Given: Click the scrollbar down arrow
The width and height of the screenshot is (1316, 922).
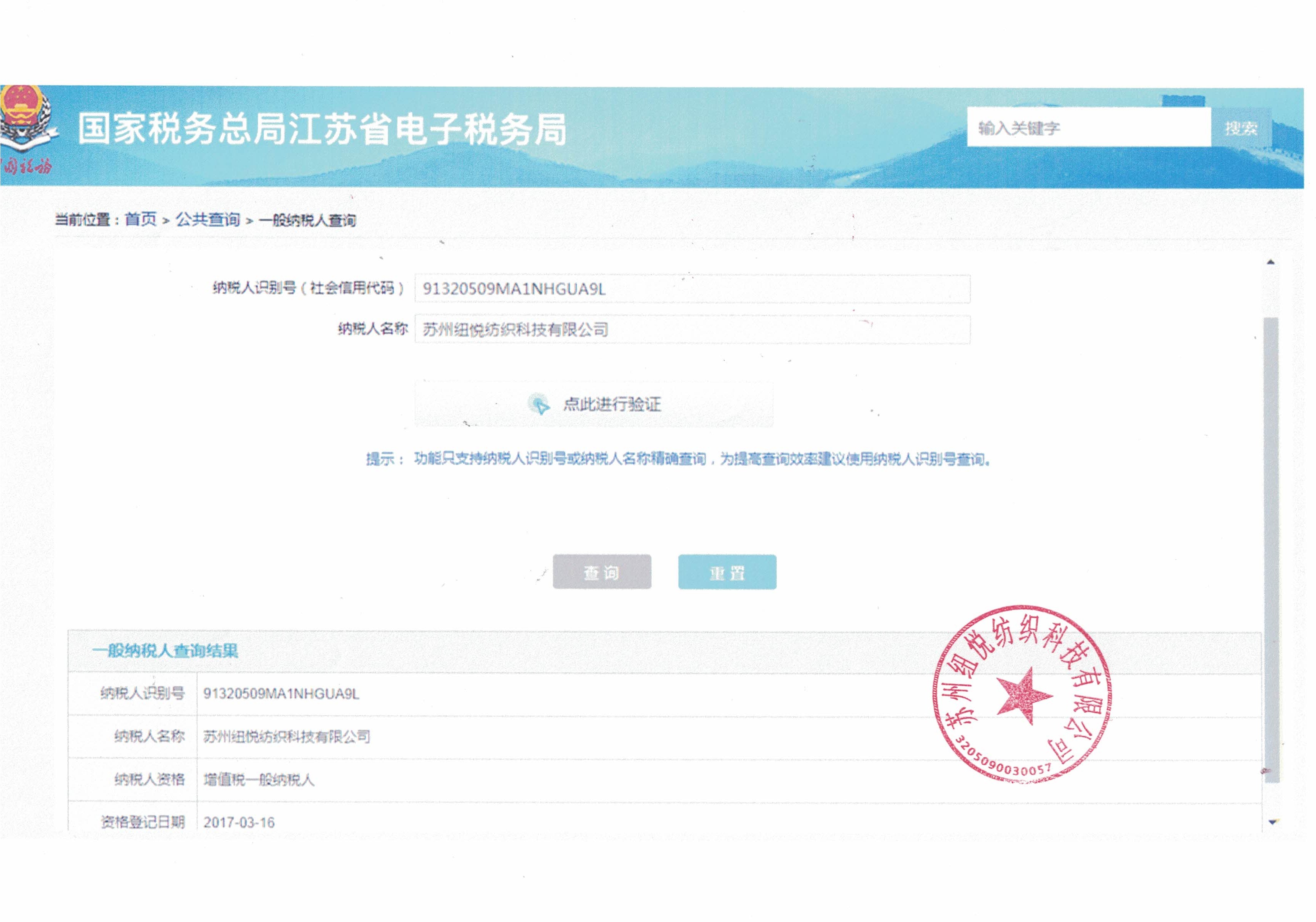Looking at the screenshot, I should click(x=1272, y=822).
